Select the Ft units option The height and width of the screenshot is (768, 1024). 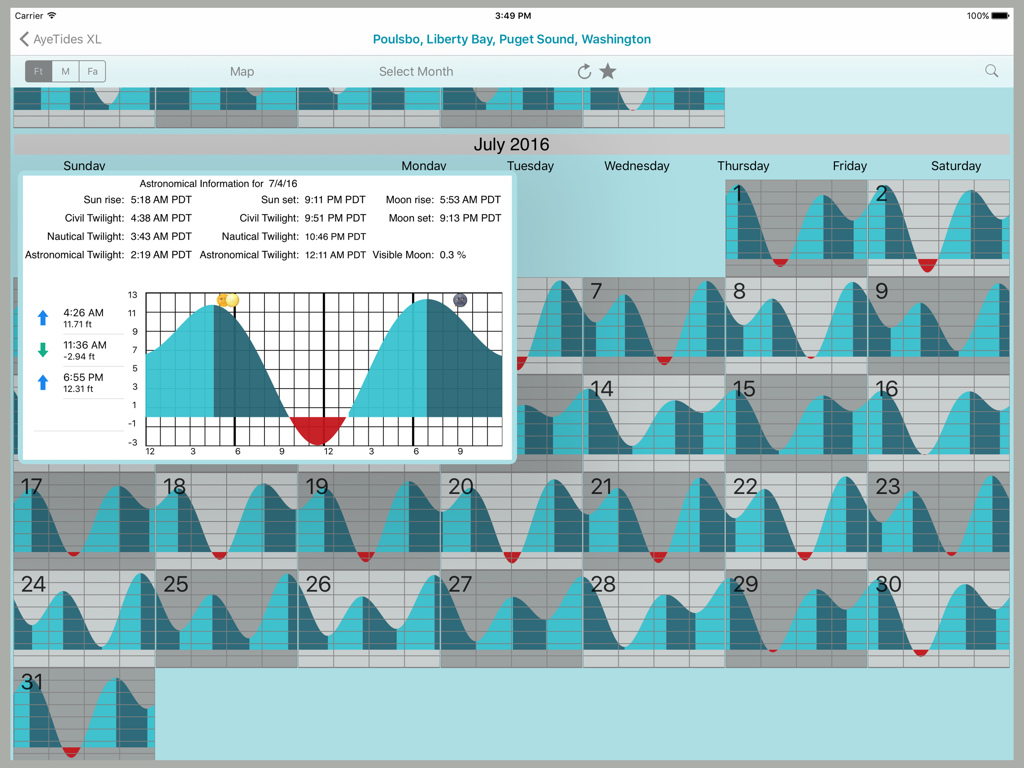38,71
